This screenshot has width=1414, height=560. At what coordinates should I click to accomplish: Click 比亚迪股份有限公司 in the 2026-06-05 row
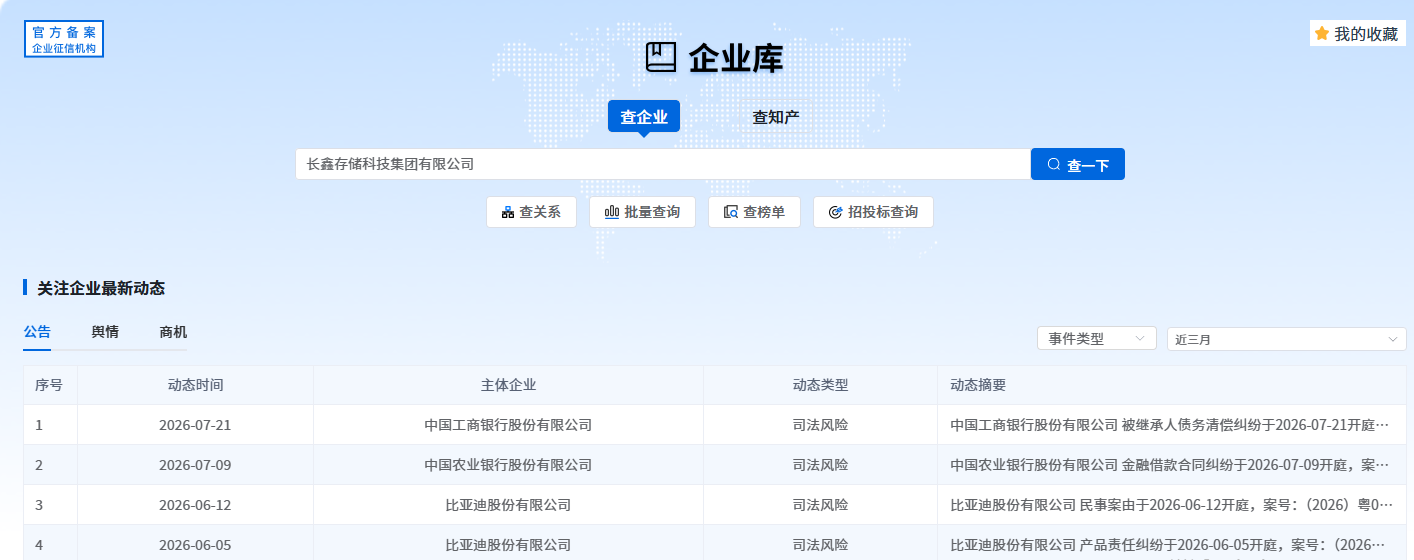pyautogui.click(x=508, y=545)
